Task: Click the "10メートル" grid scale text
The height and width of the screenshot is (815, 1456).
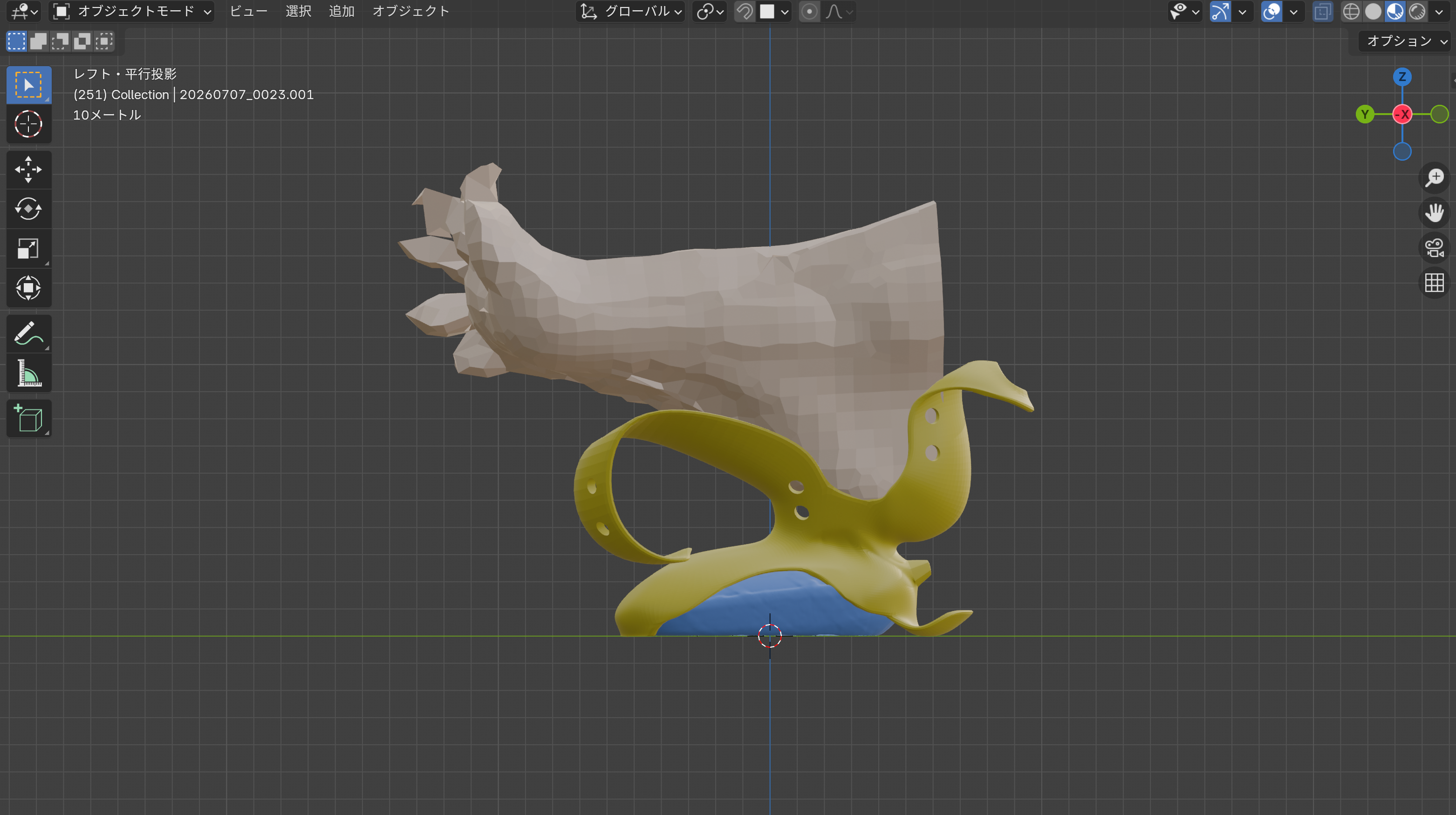Action: (x=107, y=115)
